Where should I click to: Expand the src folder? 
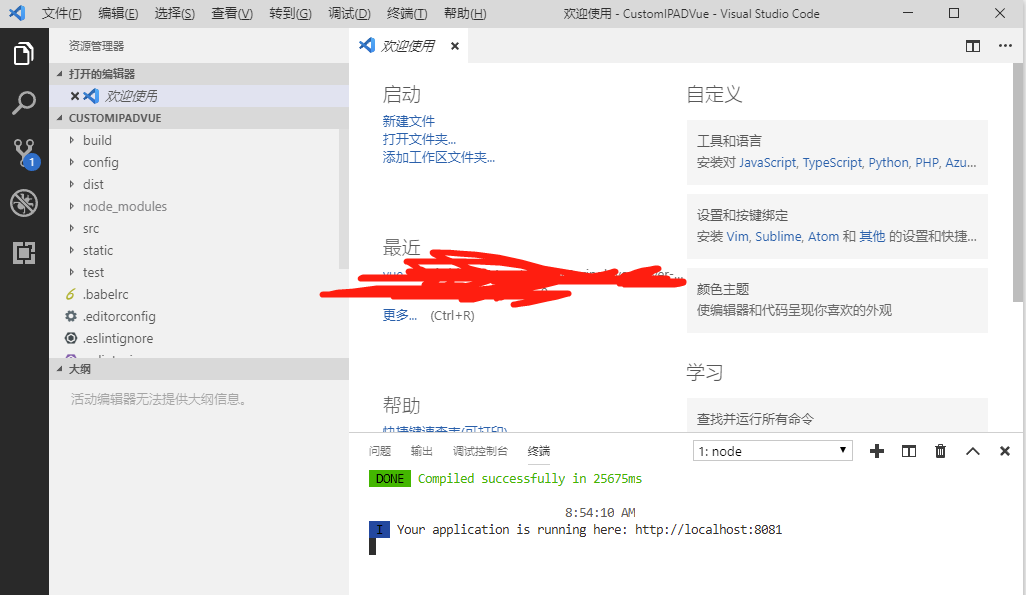[72, 228]
